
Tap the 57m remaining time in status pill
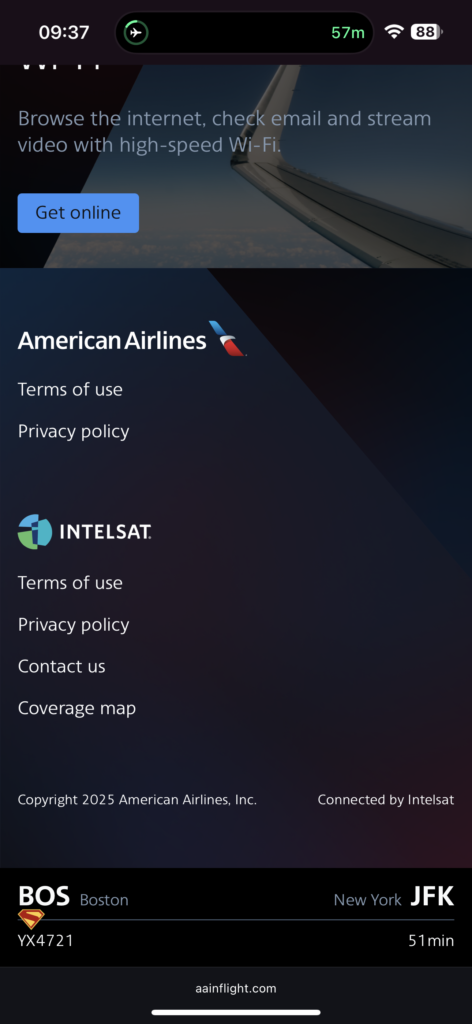pos(347,32)
